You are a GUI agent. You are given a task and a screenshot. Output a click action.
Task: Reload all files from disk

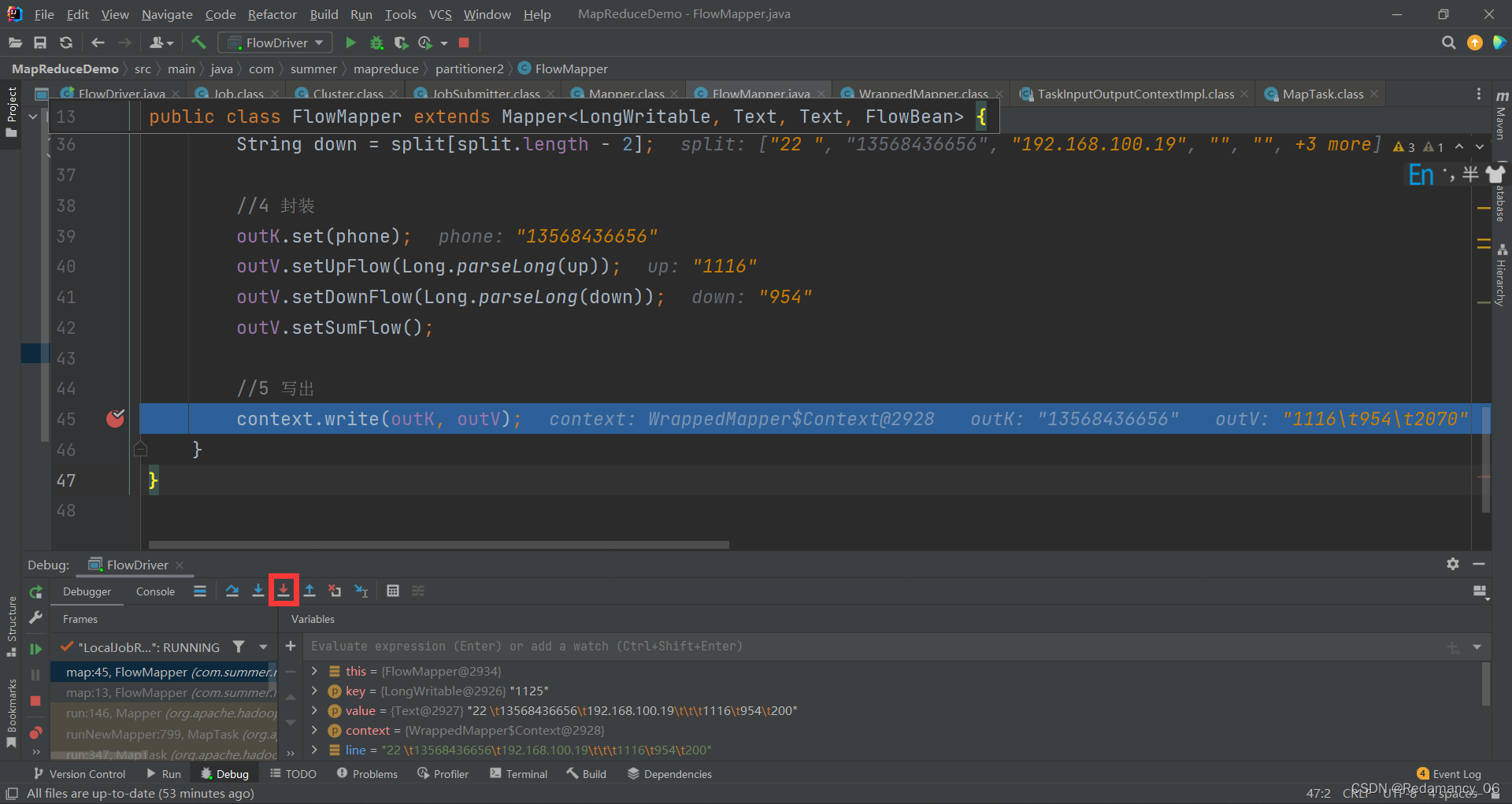pyautogui.click(x=66, y=43)
